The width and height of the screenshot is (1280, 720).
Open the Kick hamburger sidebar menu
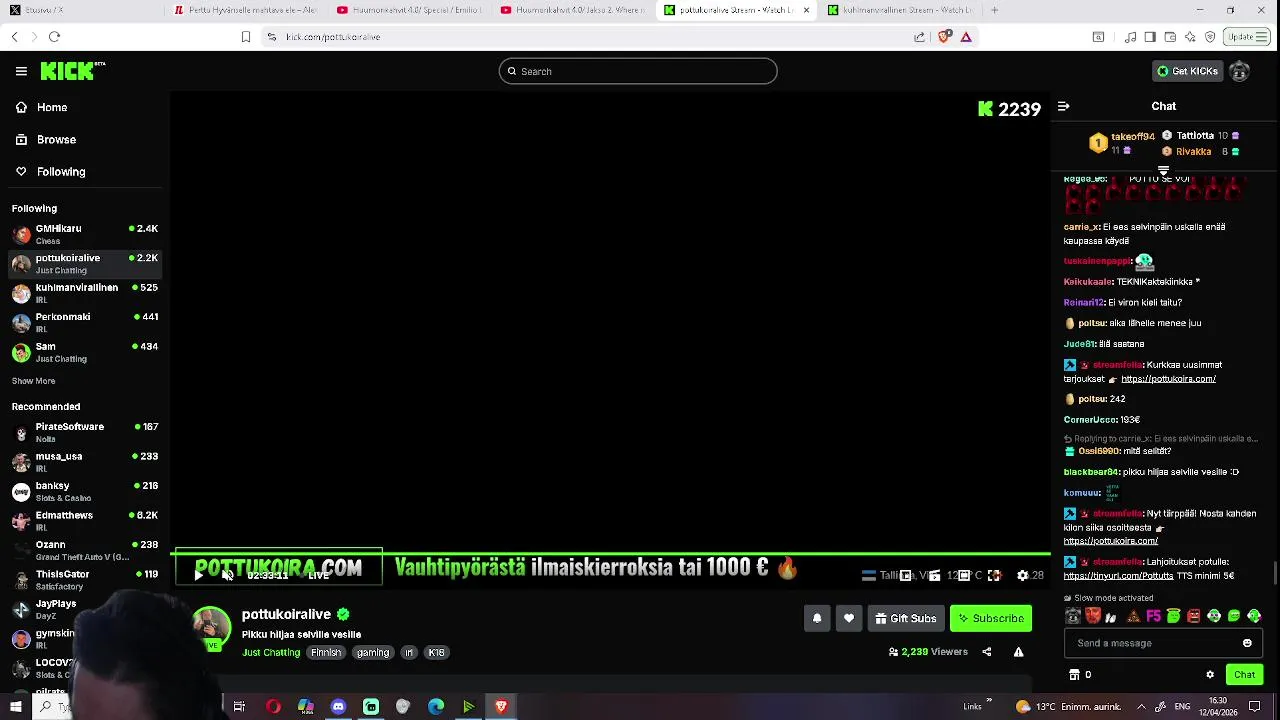click(21, 71)
